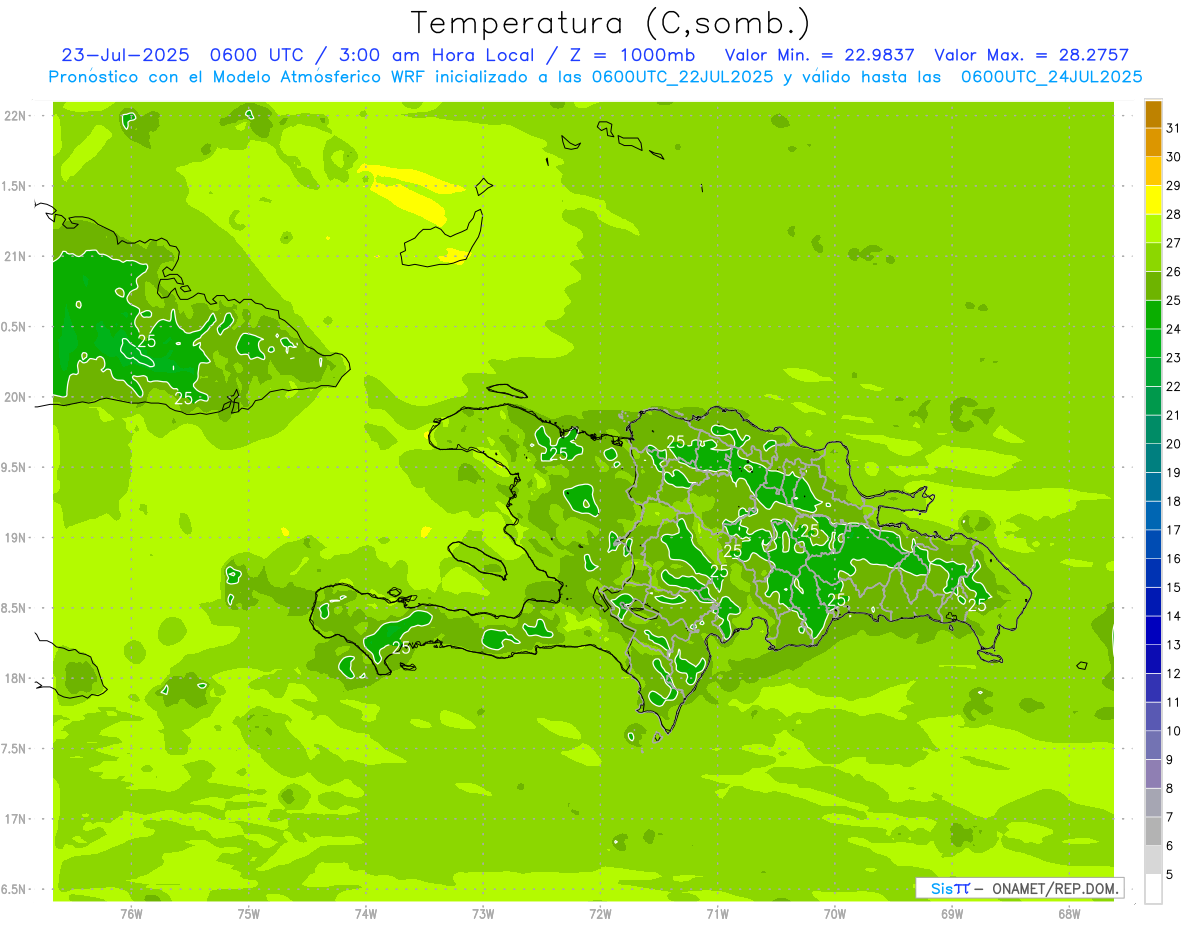Click the '17' value on the color scale
The width and height of the screenshot is (1200, 927).
1174,530
